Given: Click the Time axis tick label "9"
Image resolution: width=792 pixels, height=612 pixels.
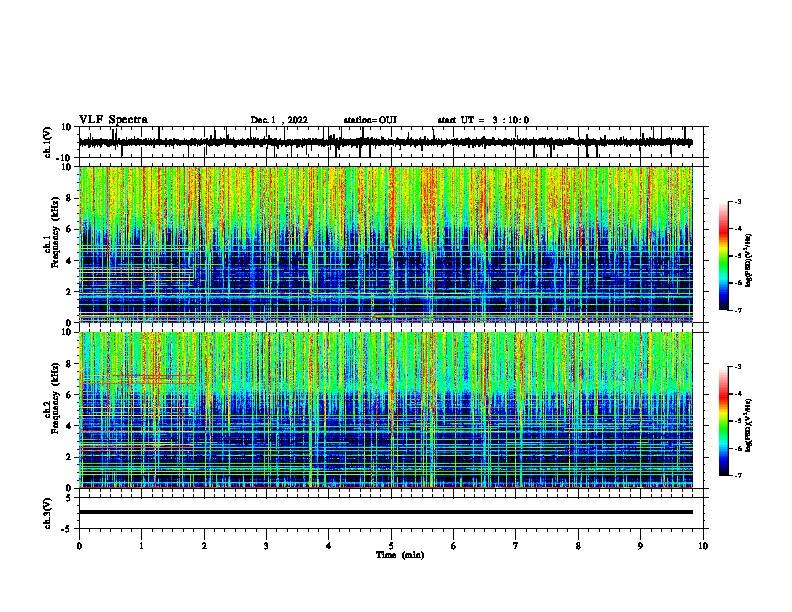Looking at the screenshot, I should tap(640, 546).
